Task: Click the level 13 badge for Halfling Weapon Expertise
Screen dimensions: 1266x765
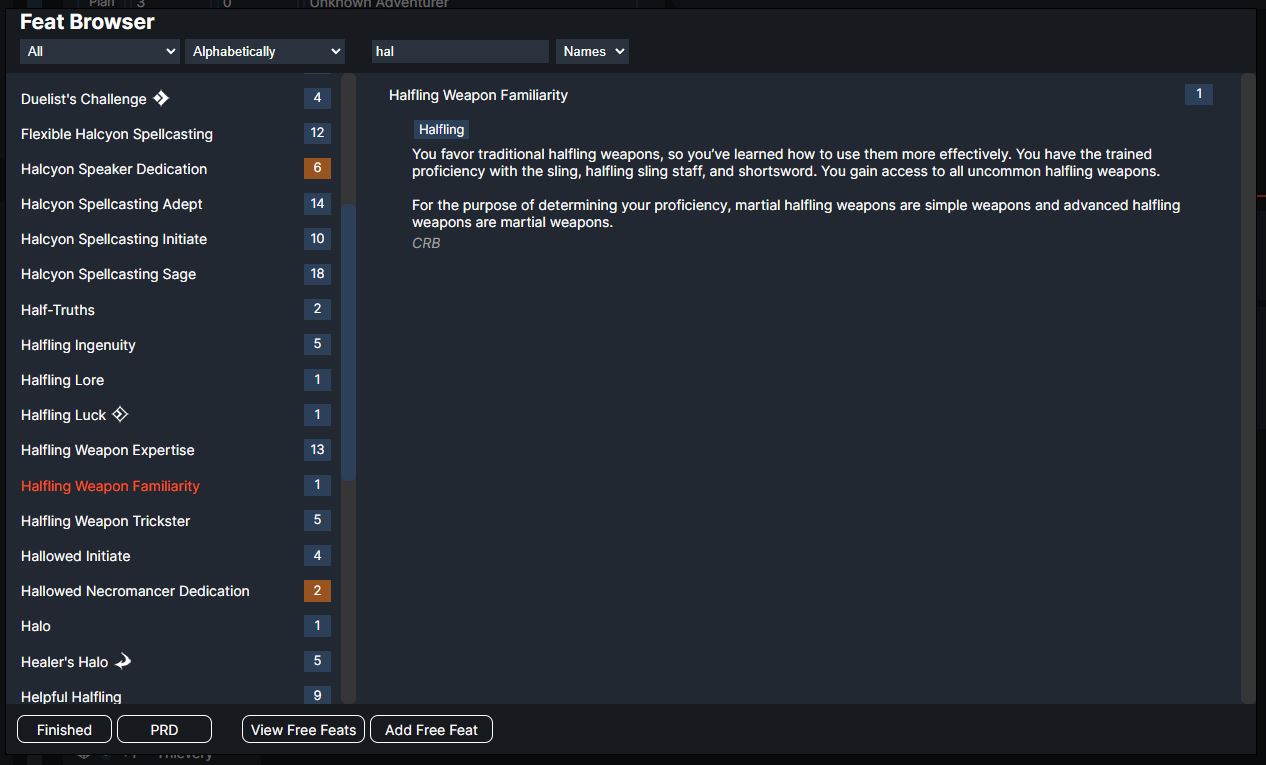Action: pos(317,449)
